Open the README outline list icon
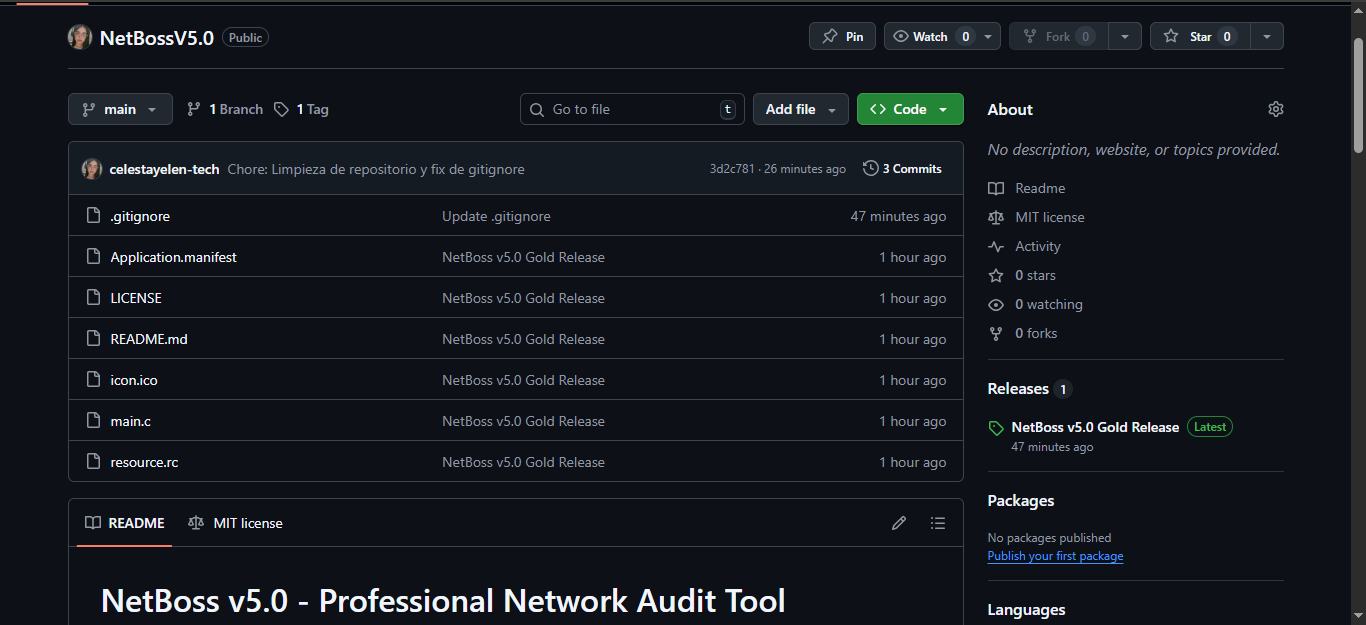This screenshot has width=1366, height=625. (x=937, y=523)
